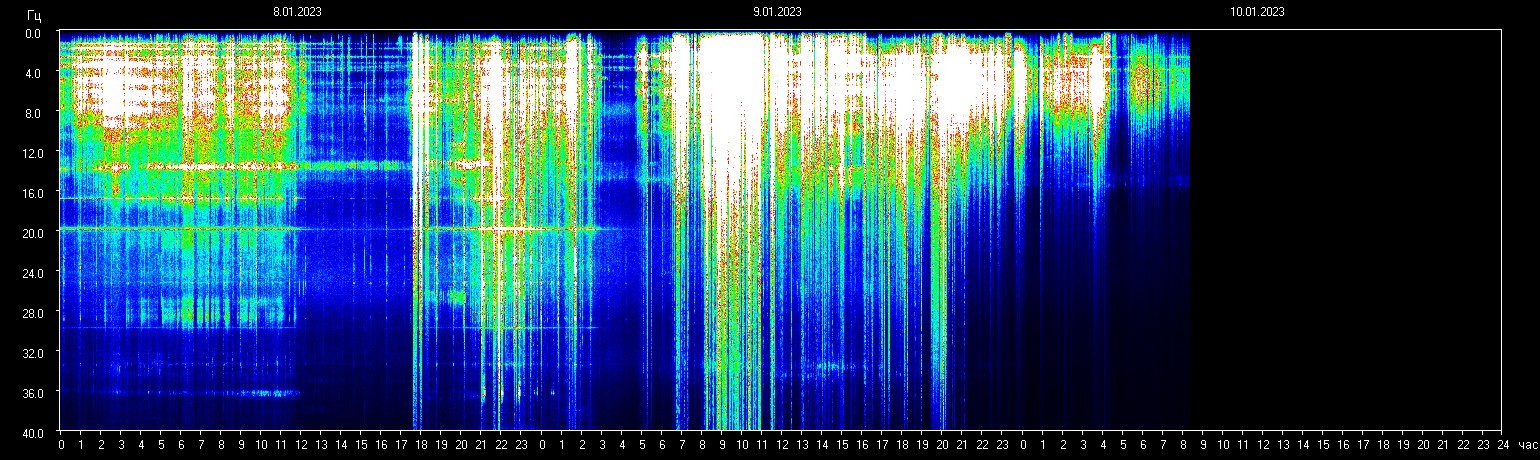Select the 40.0 frequency axis label
Image resolution: width=1540 pixels, height=460 pixels.
click(x=31, y=433)
